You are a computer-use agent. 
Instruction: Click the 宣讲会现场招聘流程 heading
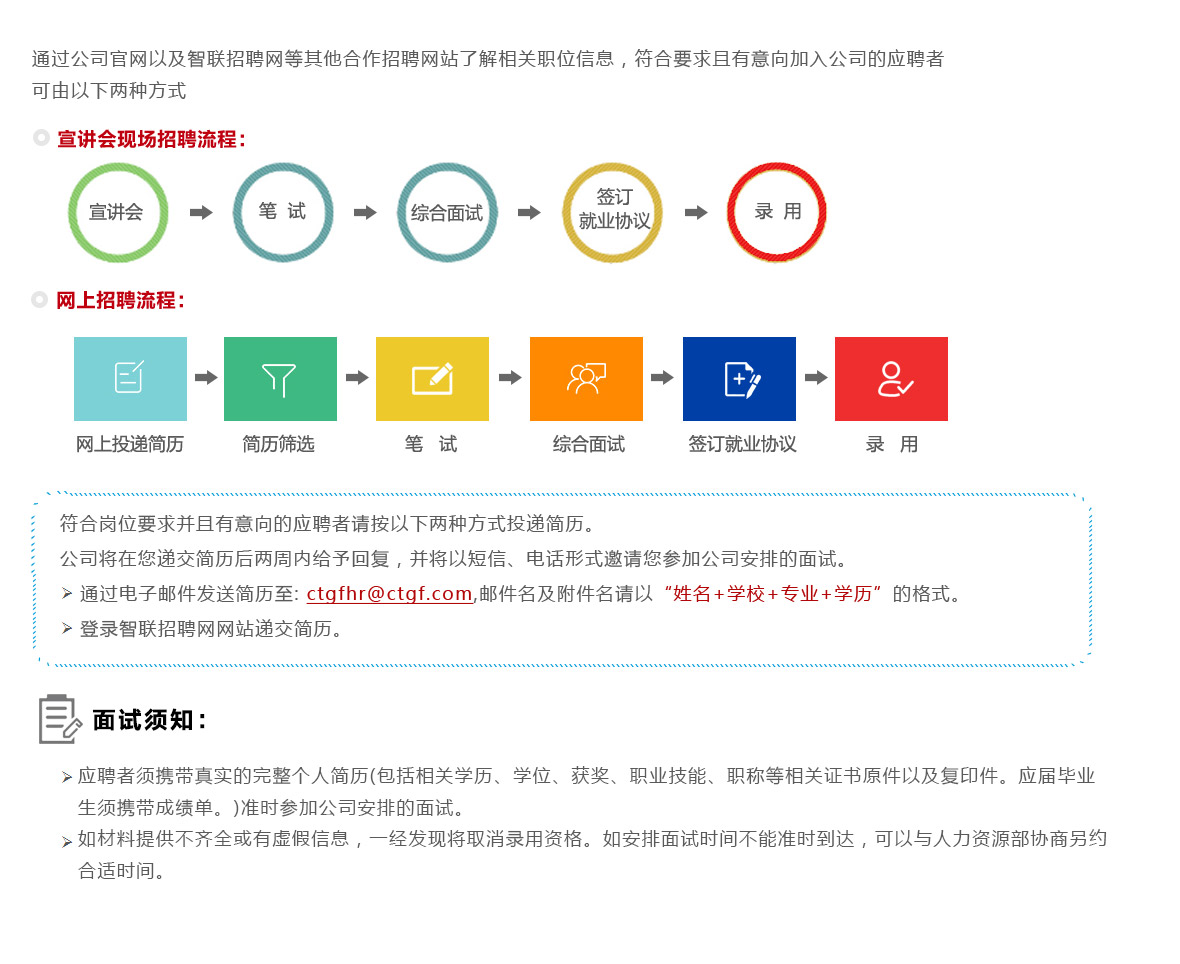click(151, 139)
